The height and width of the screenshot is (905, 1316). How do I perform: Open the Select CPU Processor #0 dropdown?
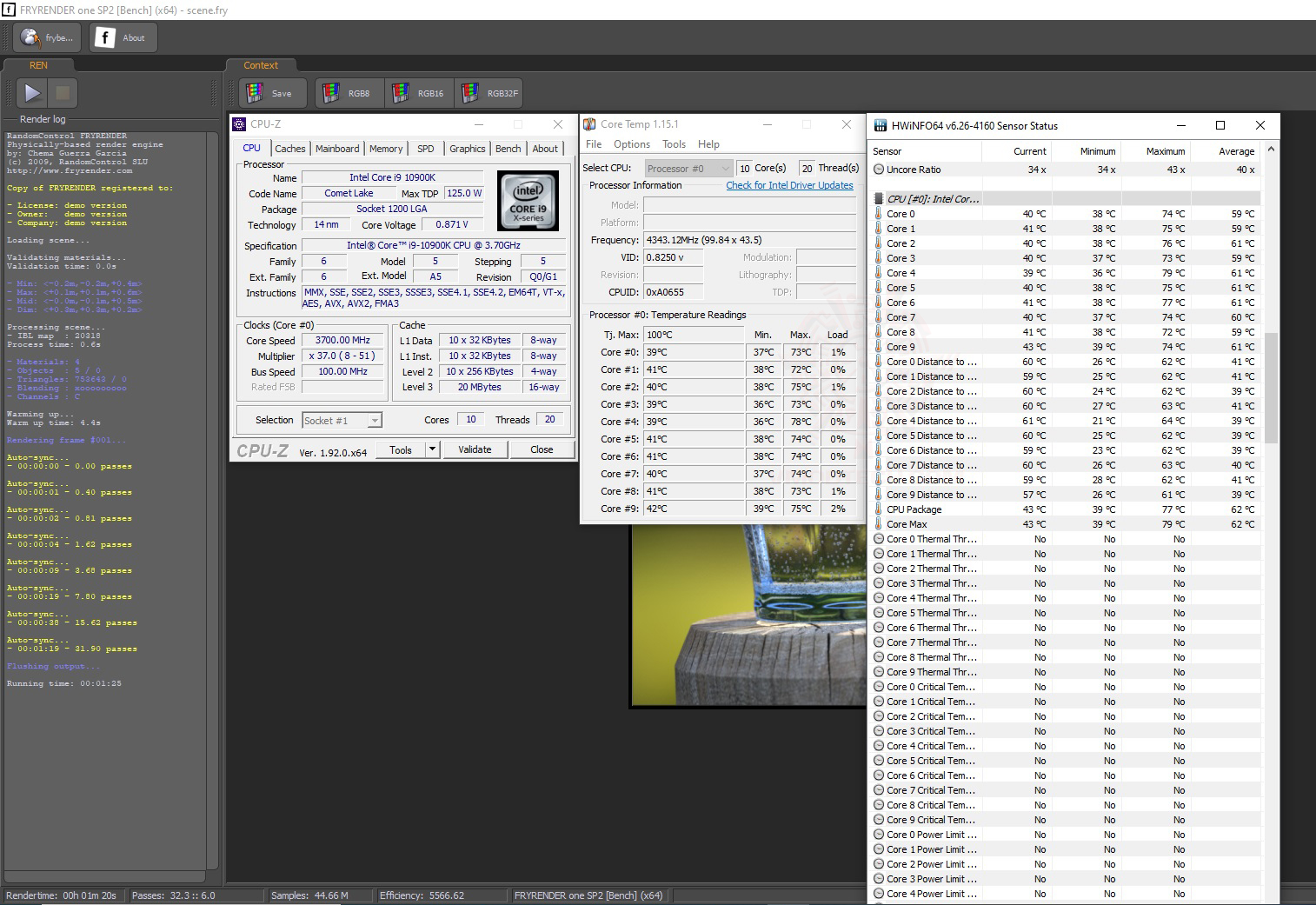click(688, 169)
